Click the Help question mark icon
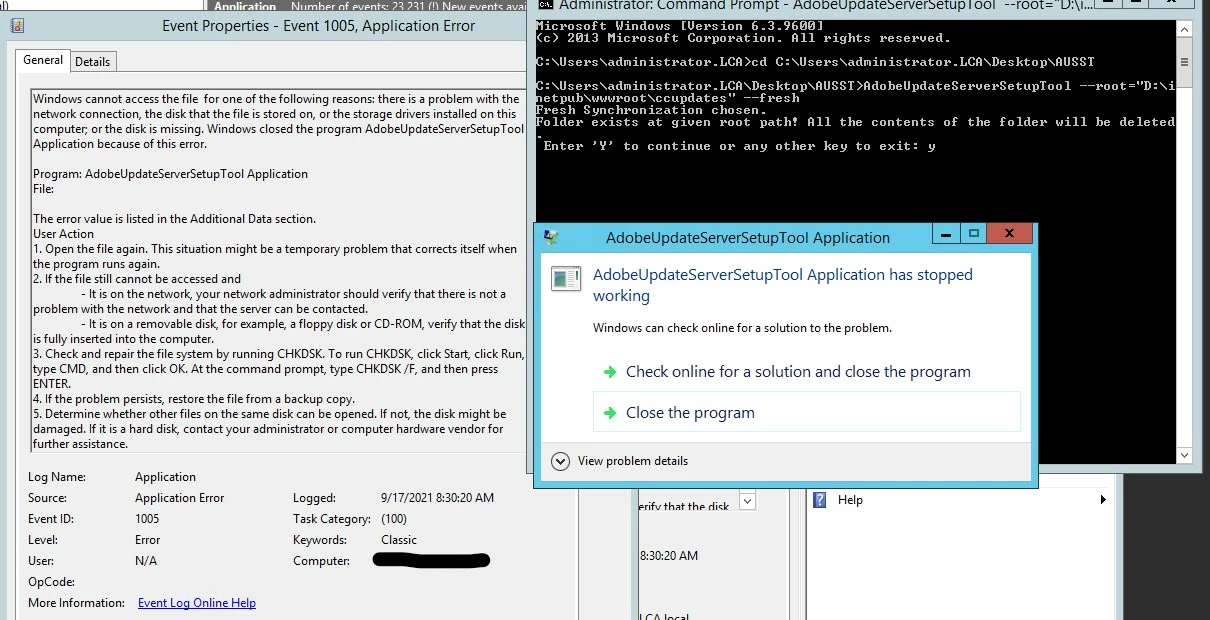Screen dimensions: 1210x620 (x=820, y=500)
